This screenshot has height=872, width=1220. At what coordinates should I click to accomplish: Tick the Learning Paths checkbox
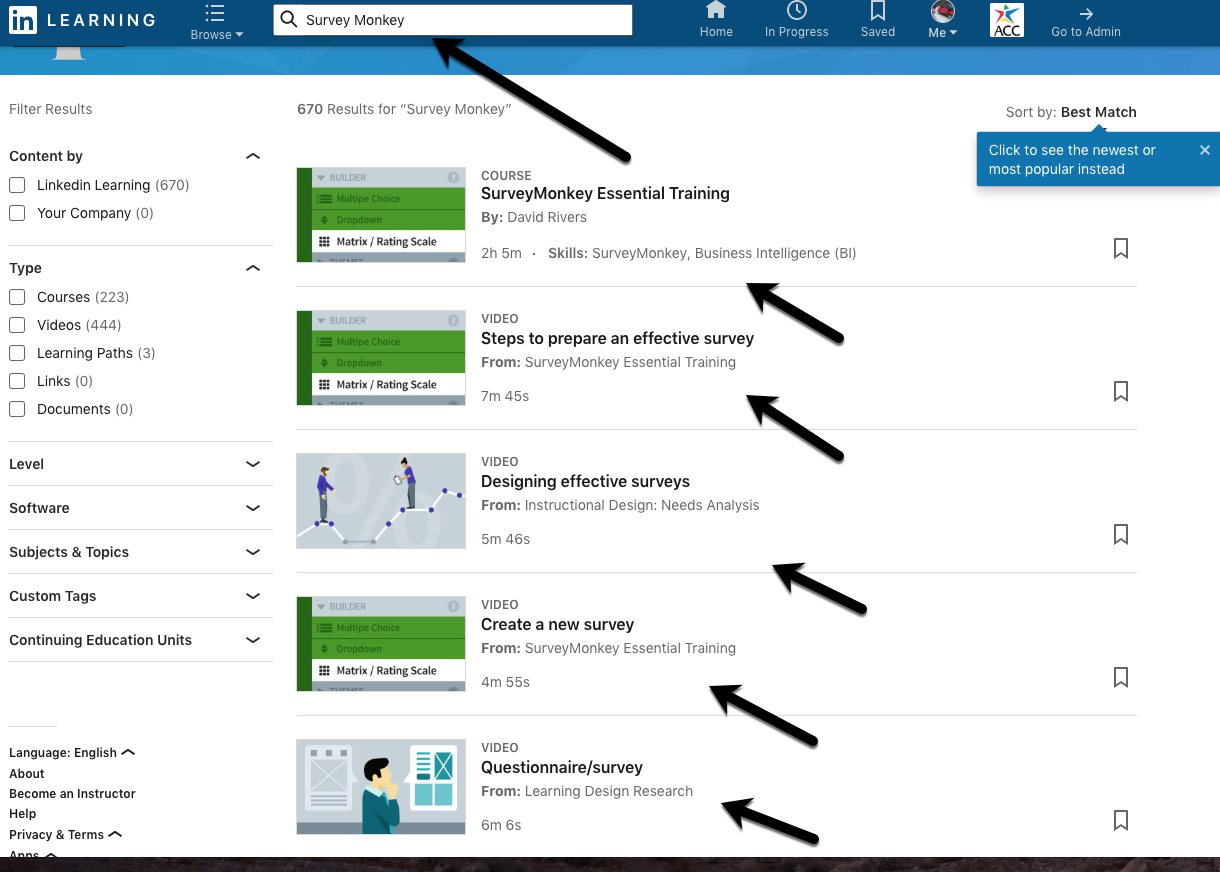(17, 353)
